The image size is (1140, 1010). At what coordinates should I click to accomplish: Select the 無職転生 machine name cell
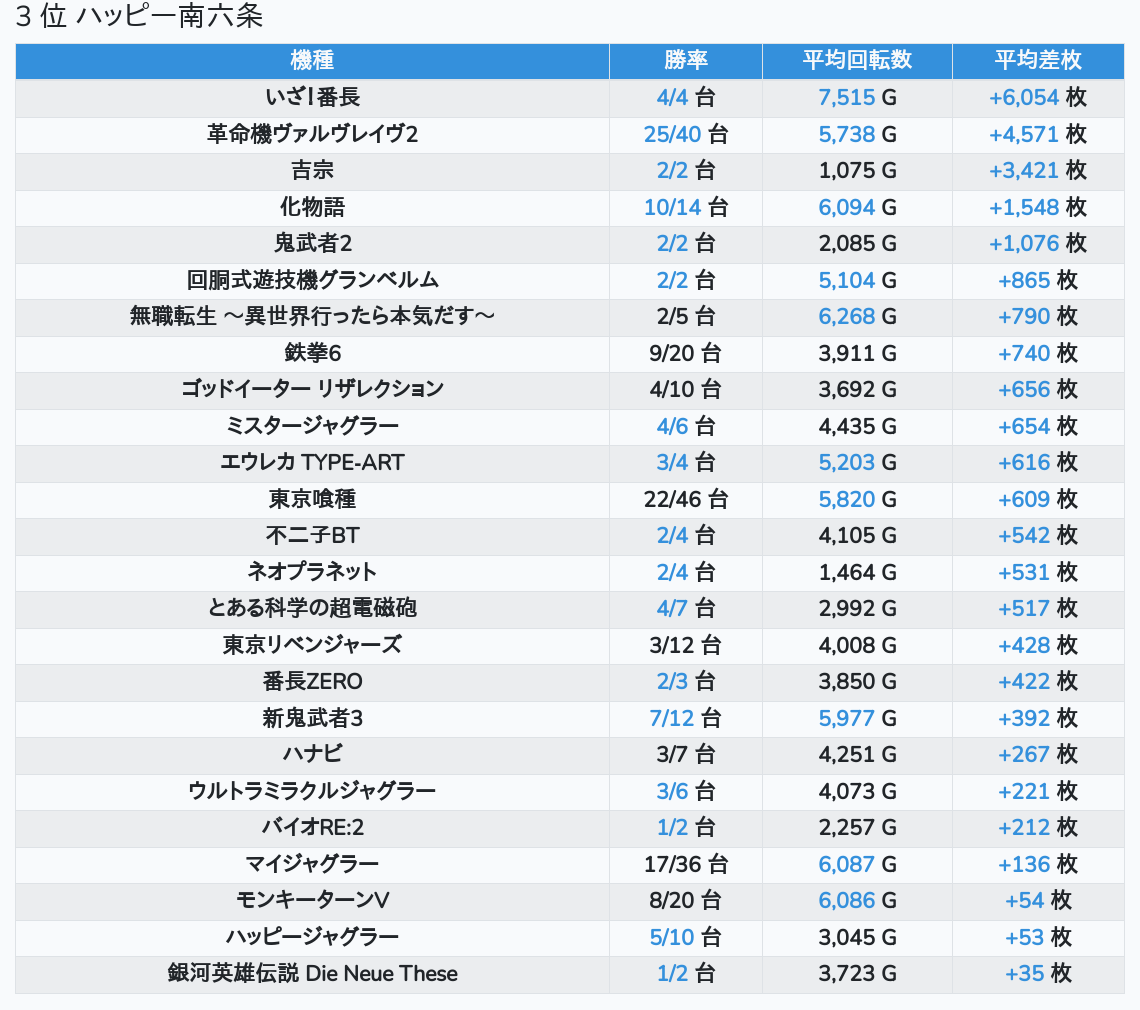click(x=312, y=317)
